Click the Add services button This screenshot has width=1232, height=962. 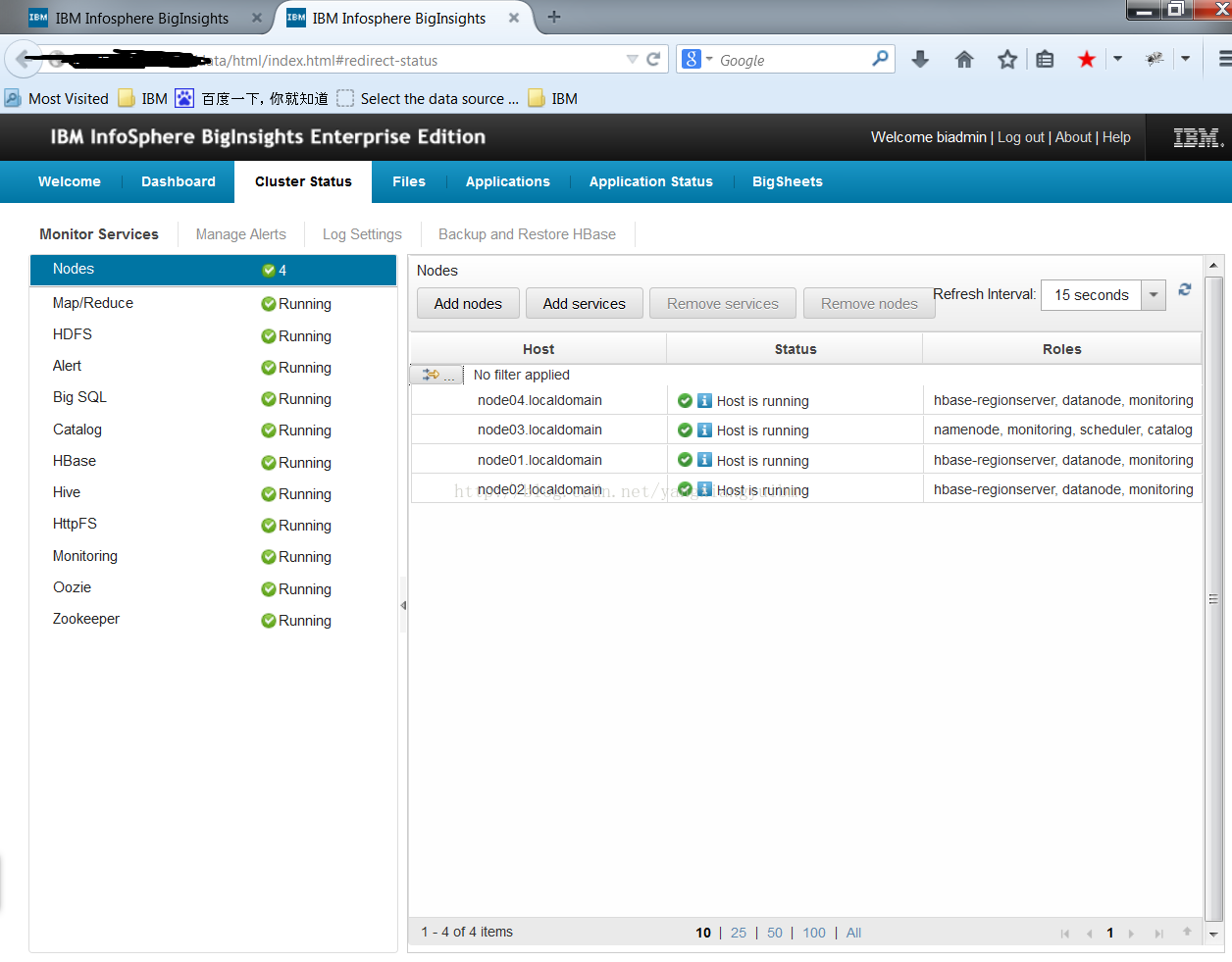(x=585, y=304)
